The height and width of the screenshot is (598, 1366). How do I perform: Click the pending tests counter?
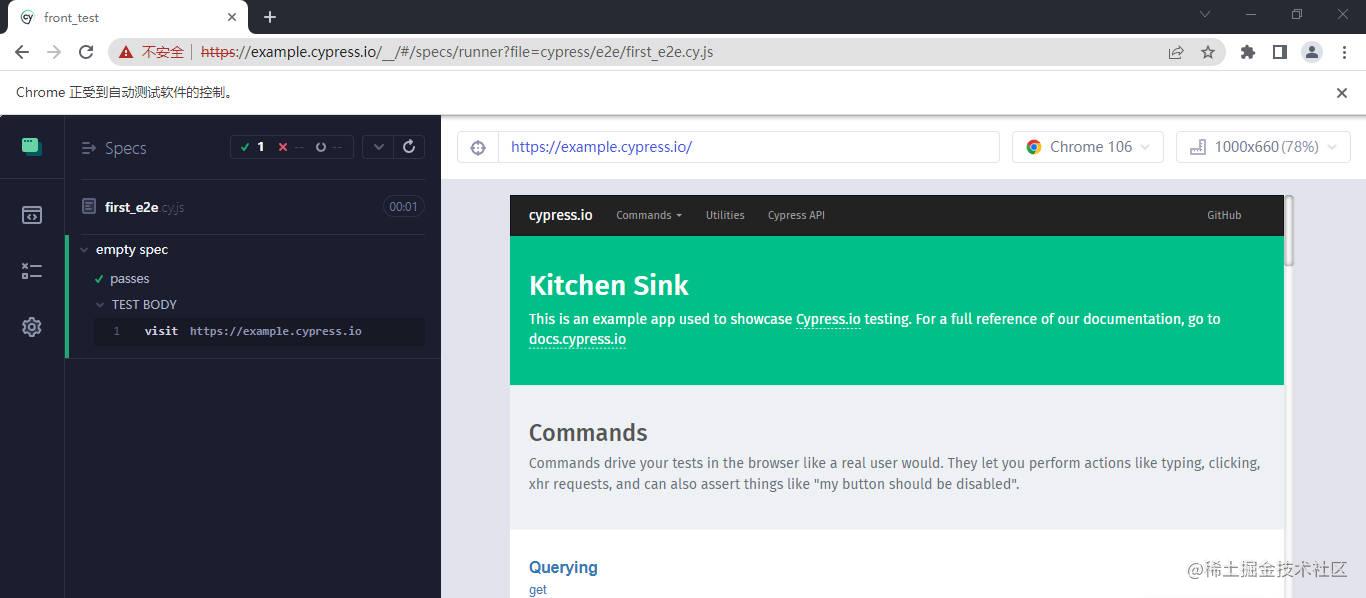tap(329, 147)
